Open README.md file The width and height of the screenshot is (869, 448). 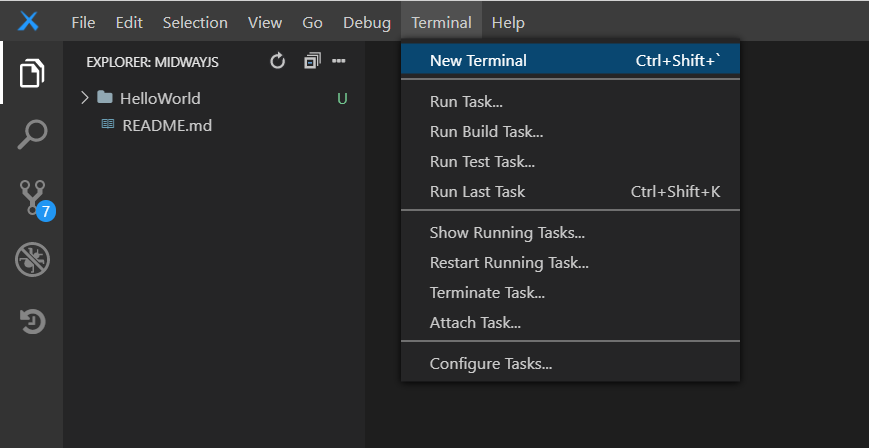[x=166, y=125]
